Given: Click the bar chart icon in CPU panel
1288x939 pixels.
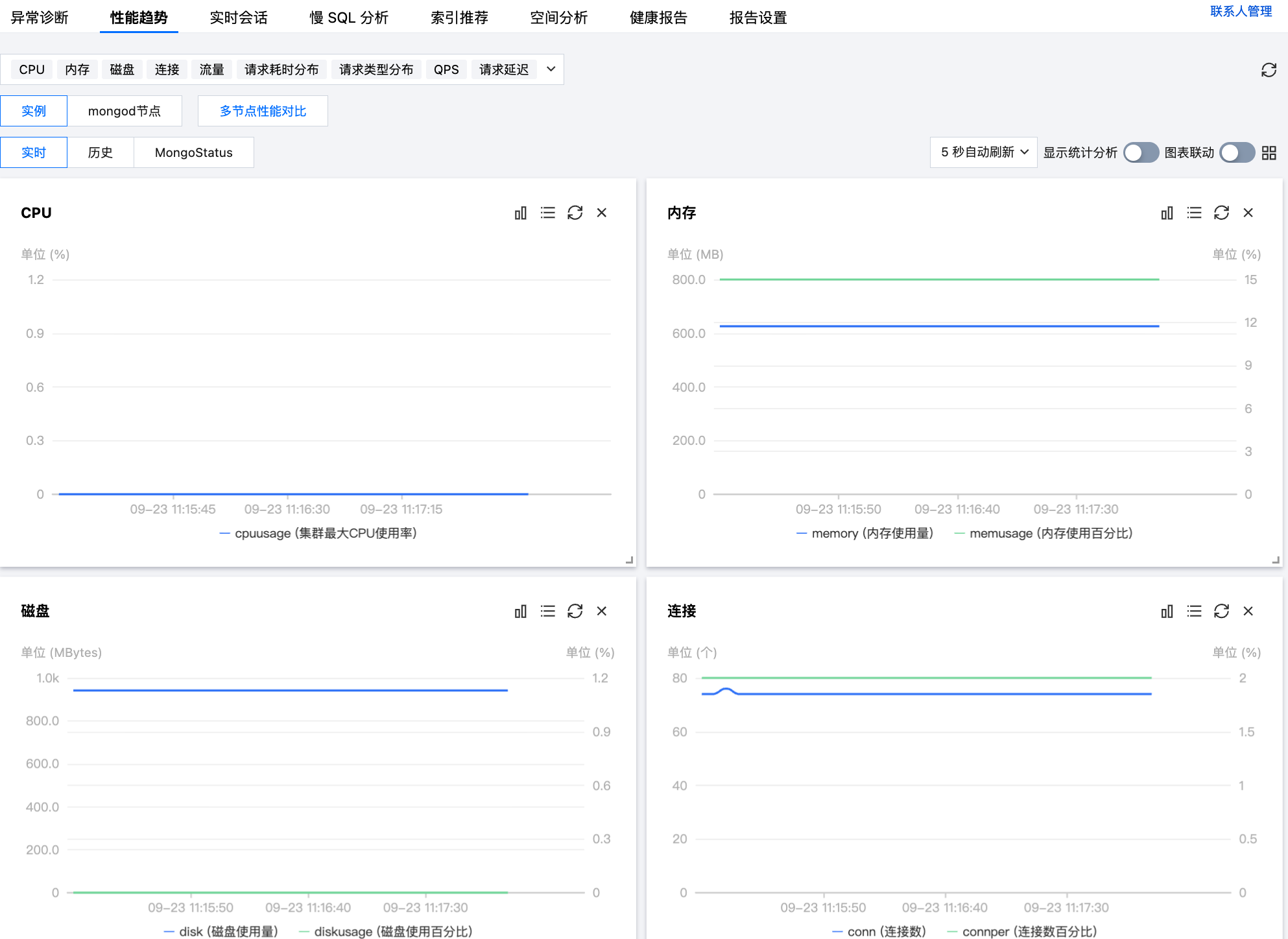Looking at the screenshot, I should [520, 213].
